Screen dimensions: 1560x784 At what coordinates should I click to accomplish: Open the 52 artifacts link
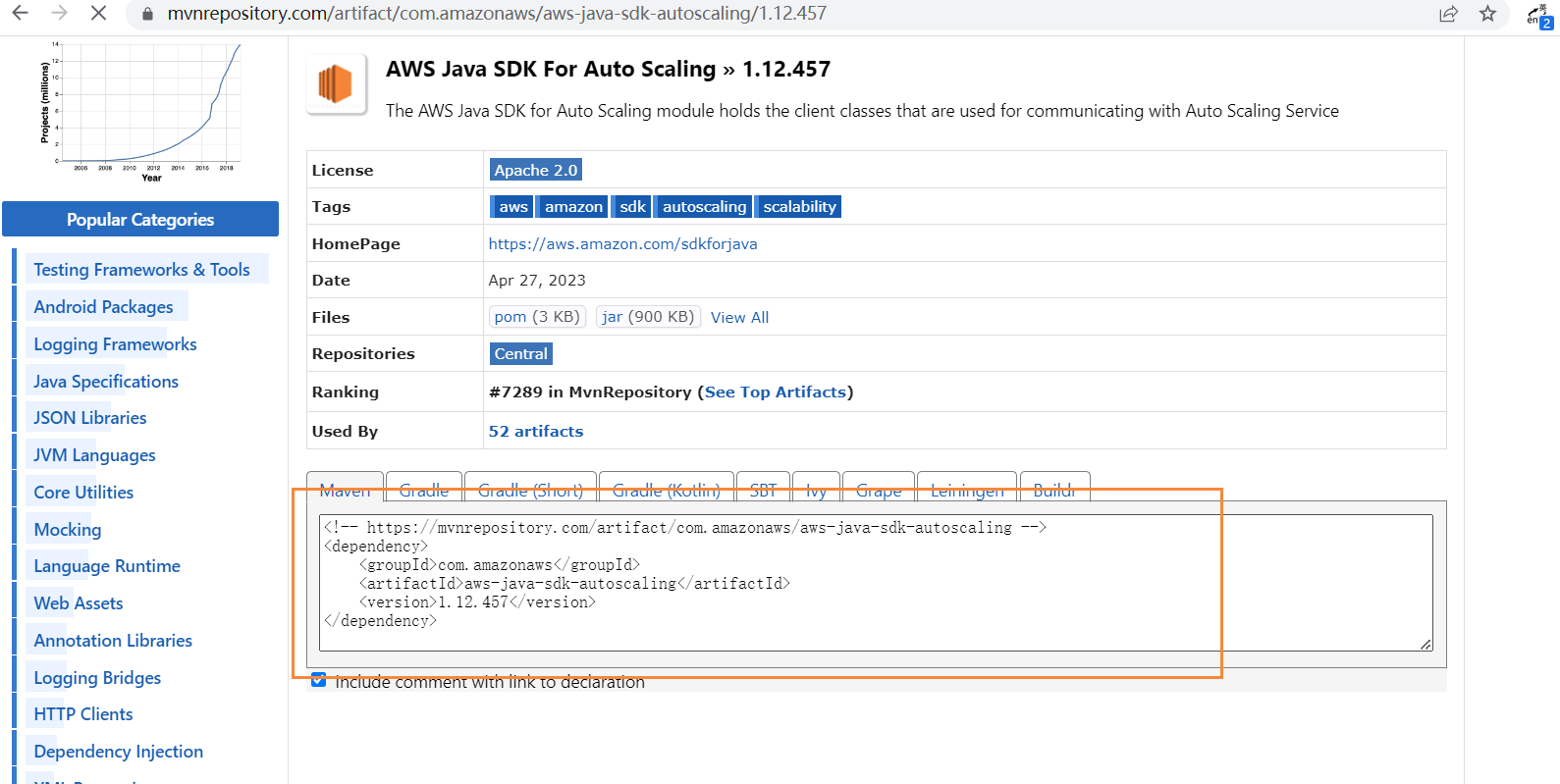point(536,431)
